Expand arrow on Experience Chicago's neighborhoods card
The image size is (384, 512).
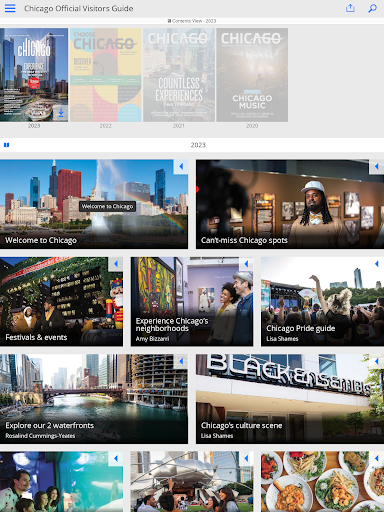point(246,264)
